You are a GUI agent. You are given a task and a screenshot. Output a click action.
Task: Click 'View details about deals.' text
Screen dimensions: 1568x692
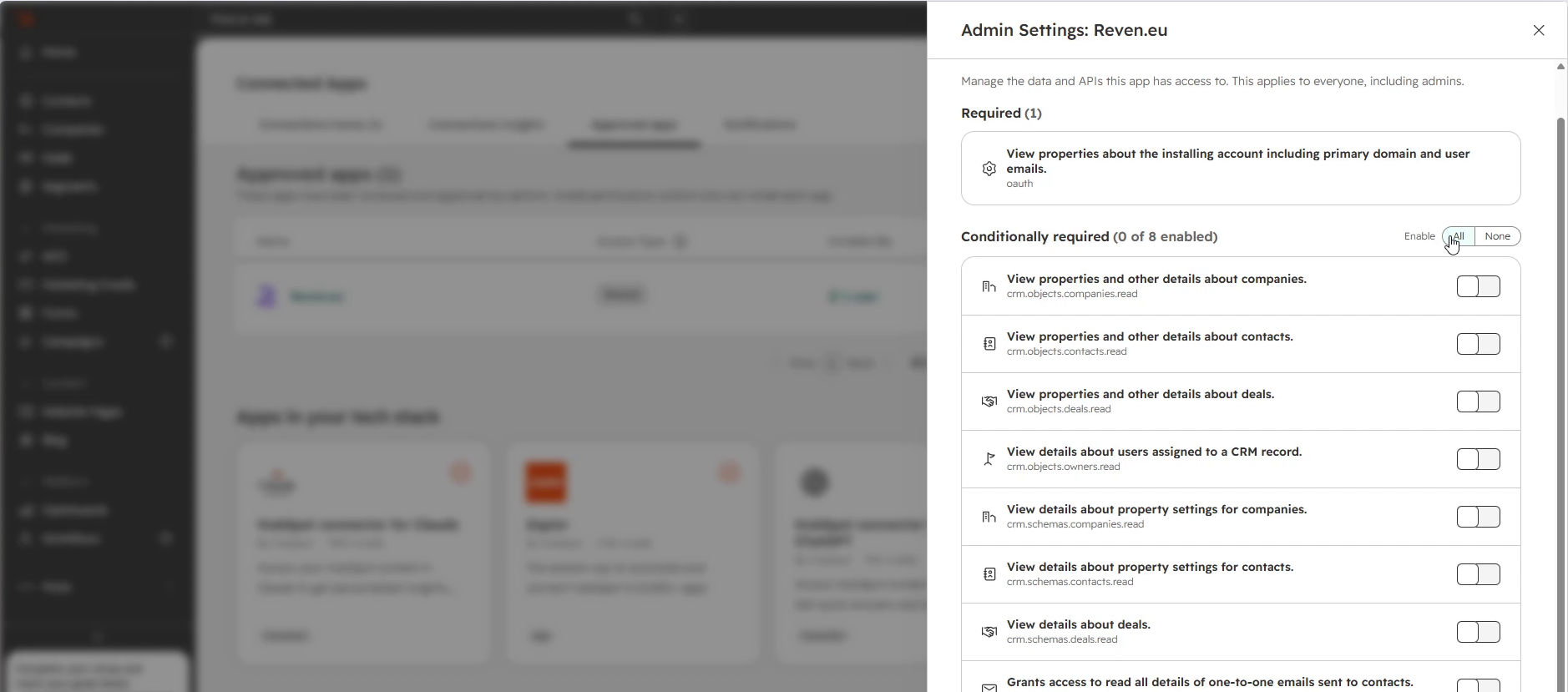[1078, 624]
